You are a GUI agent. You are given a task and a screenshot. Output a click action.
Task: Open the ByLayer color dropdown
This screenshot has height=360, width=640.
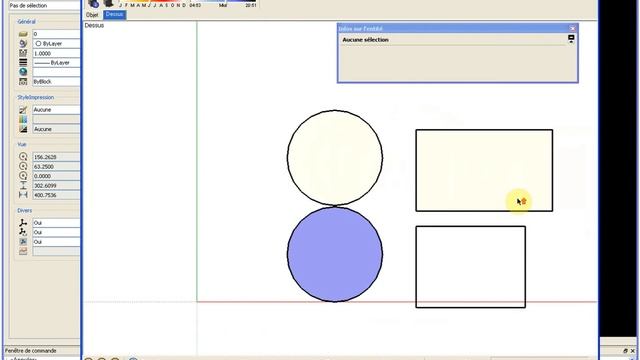pyautogui.click(x=56, y=43)
